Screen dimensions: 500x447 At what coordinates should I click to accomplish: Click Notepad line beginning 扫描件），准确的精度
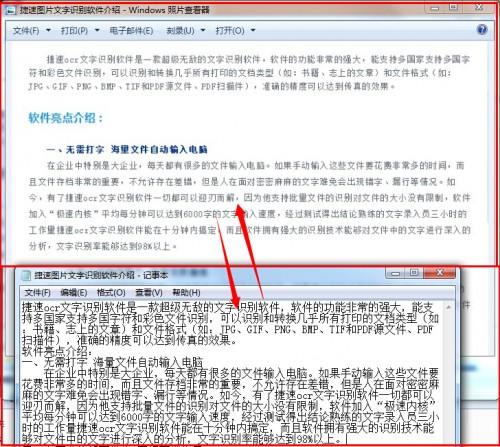(x=129, y=340)
